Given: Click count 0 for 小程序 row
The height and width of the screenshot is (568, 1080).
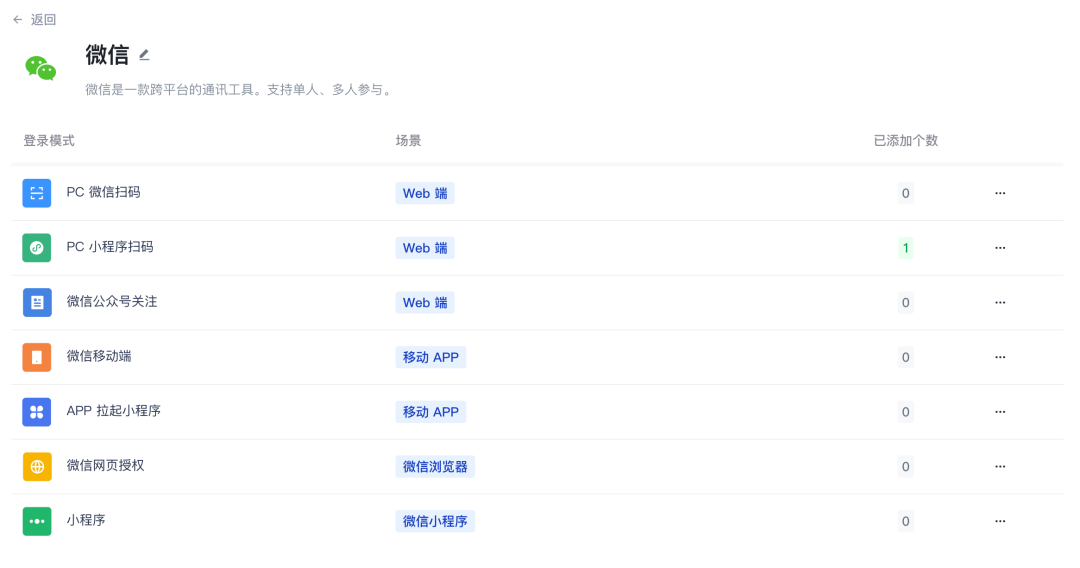Looking at the screenshot, I should (906, 521).
